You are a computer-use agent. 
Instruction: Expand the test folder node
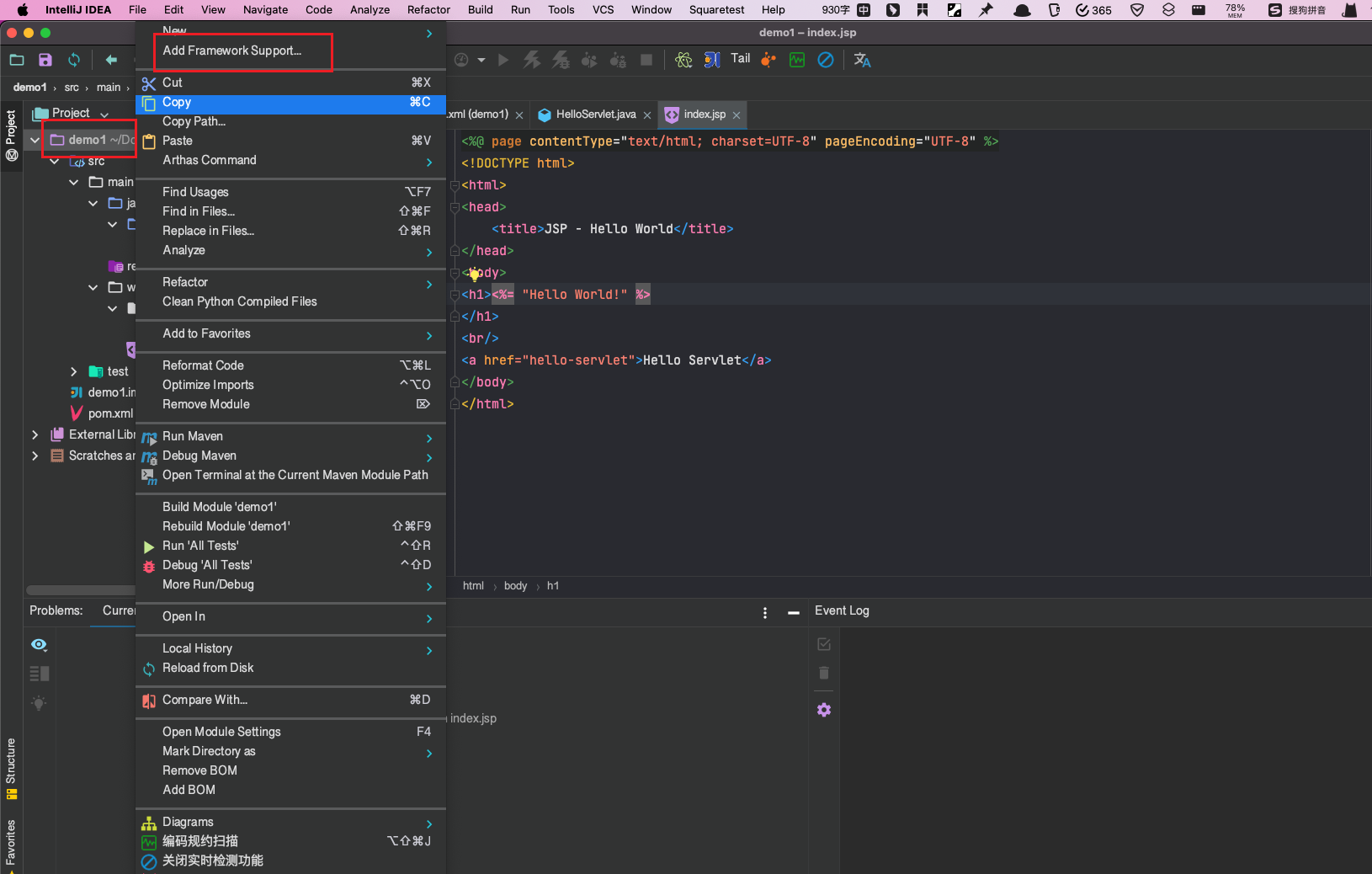click(74, 371)
